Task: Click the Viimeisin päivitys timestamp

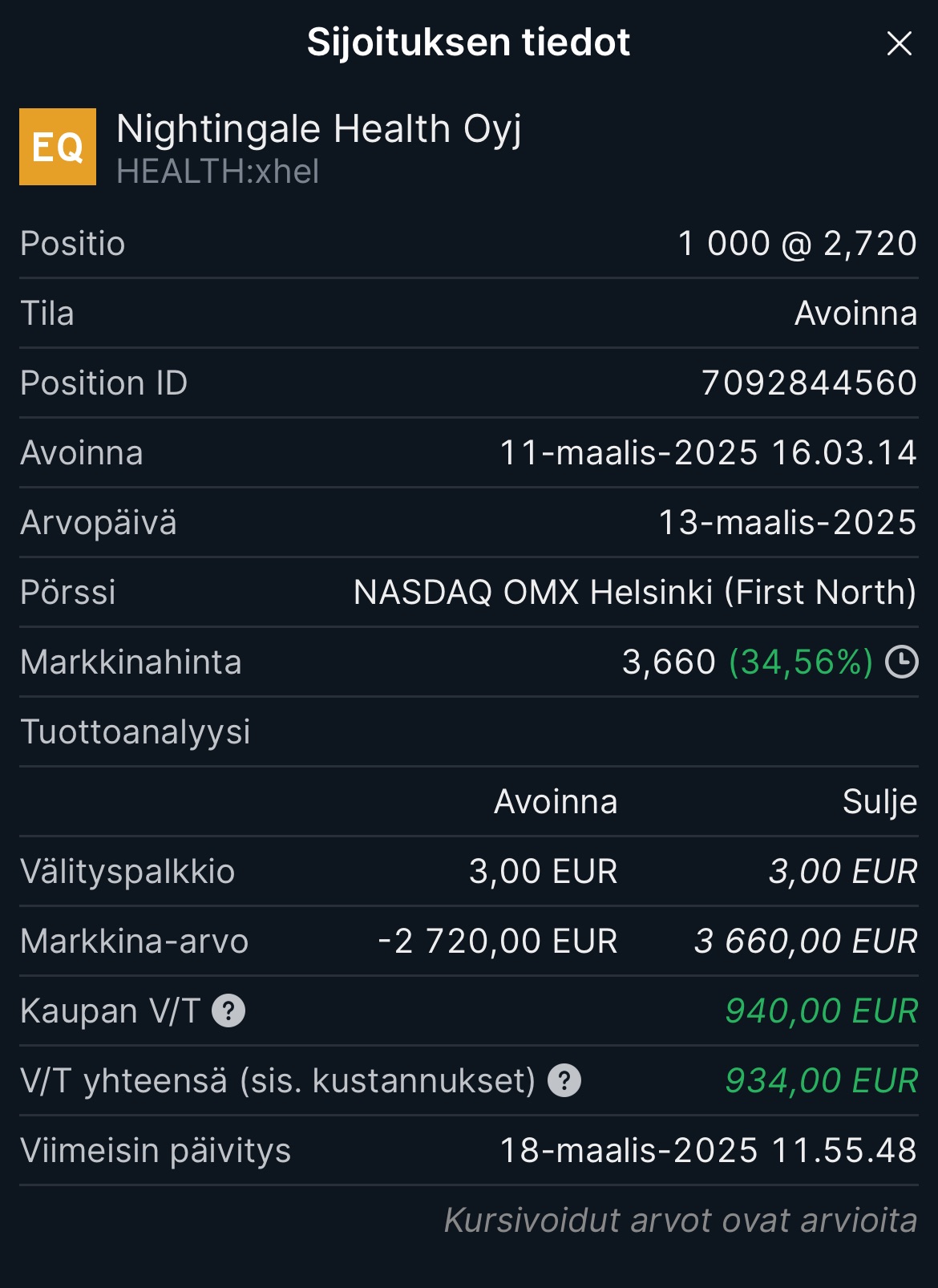Action: pyautogui.click(x=708, y=1151)
